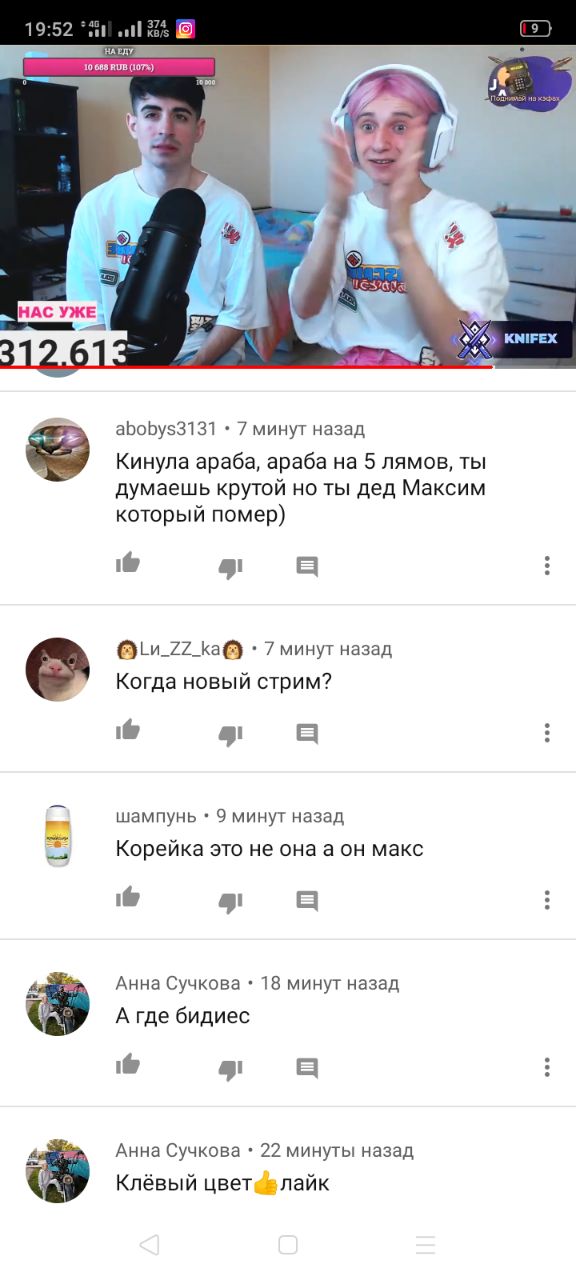
Task: Open шампунь user's avatar
Action: pos(57,836)
